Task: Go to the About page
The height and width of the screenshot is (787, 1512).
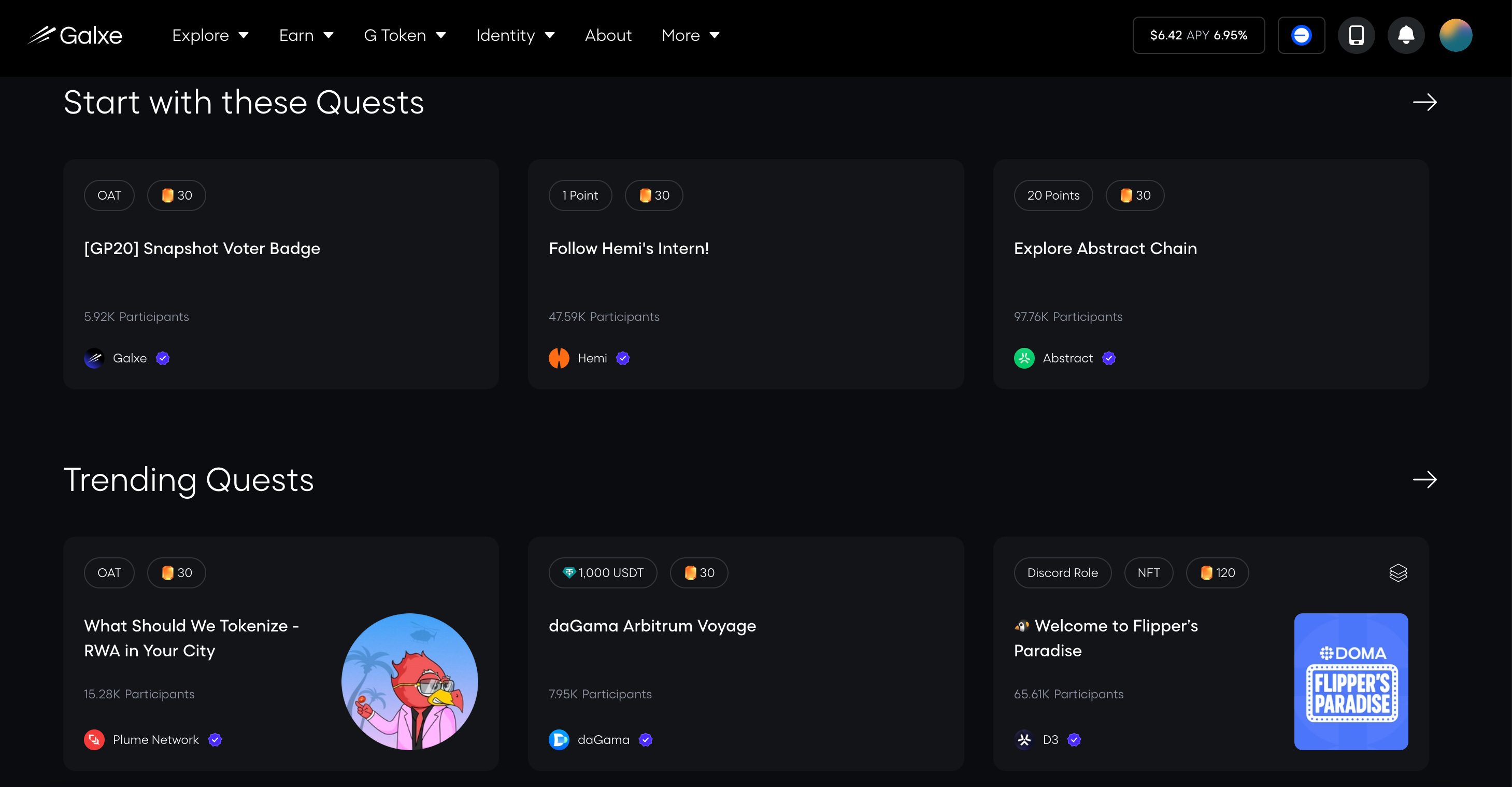Action: [608, 35]
